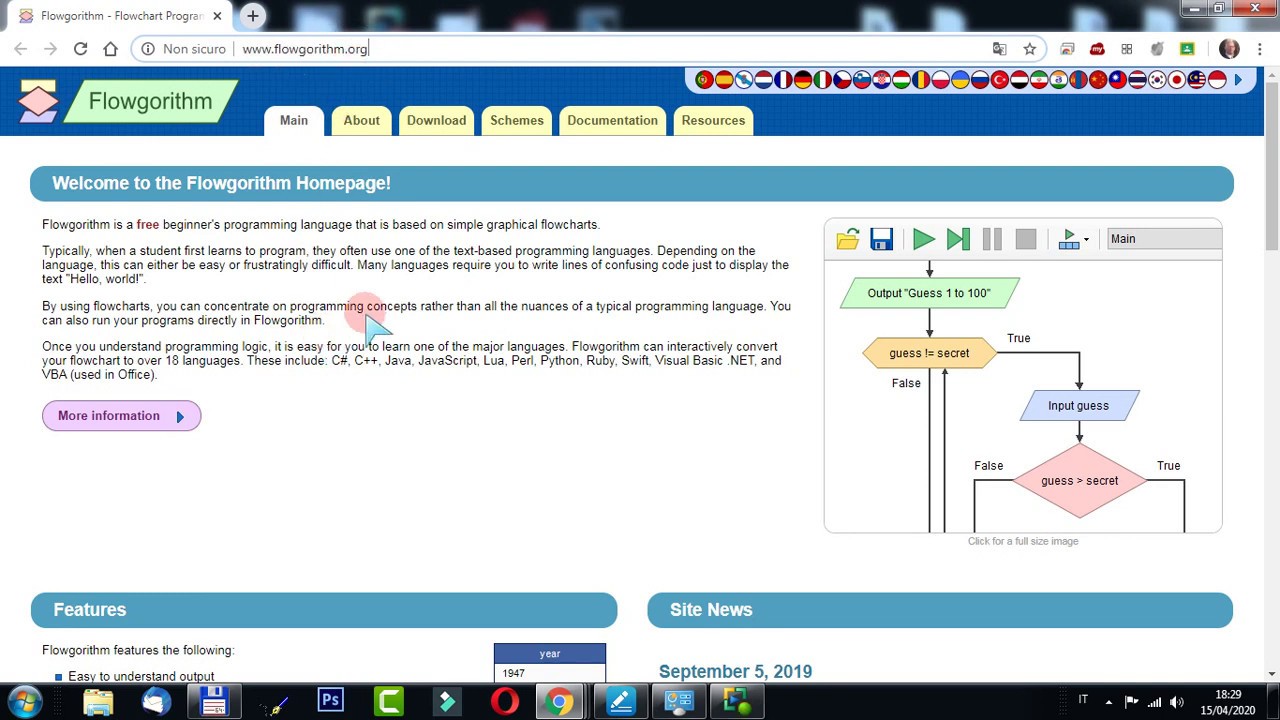
Task: Open the Download tab
Action: point(437,120)
